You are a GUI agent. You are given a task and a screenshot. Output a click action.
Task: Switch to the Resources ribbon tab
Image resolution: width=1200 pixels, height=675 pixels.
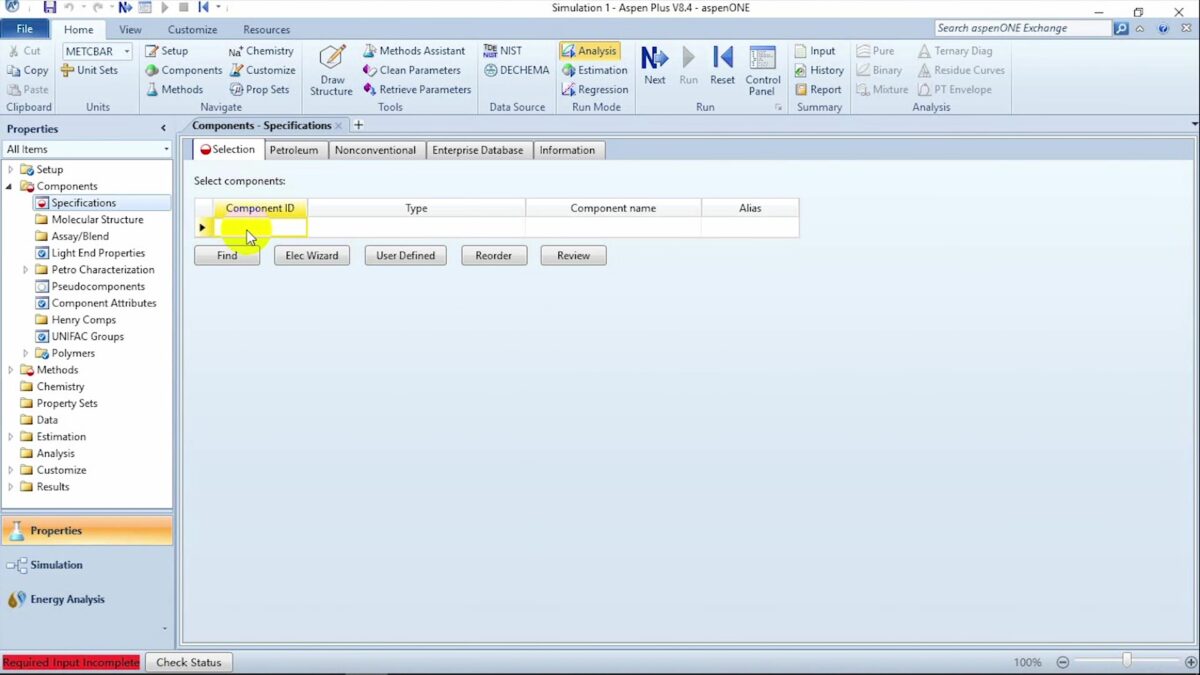coord(266,30)
